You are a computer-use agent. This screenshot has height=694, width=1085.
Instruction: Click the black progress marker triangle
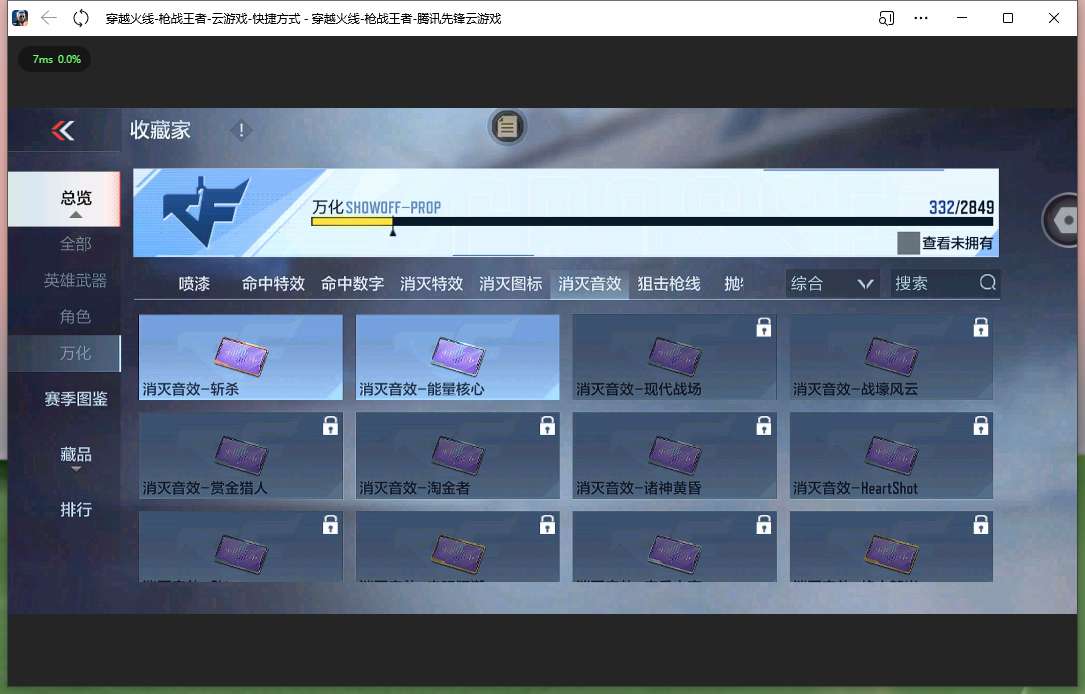[392, 232]
